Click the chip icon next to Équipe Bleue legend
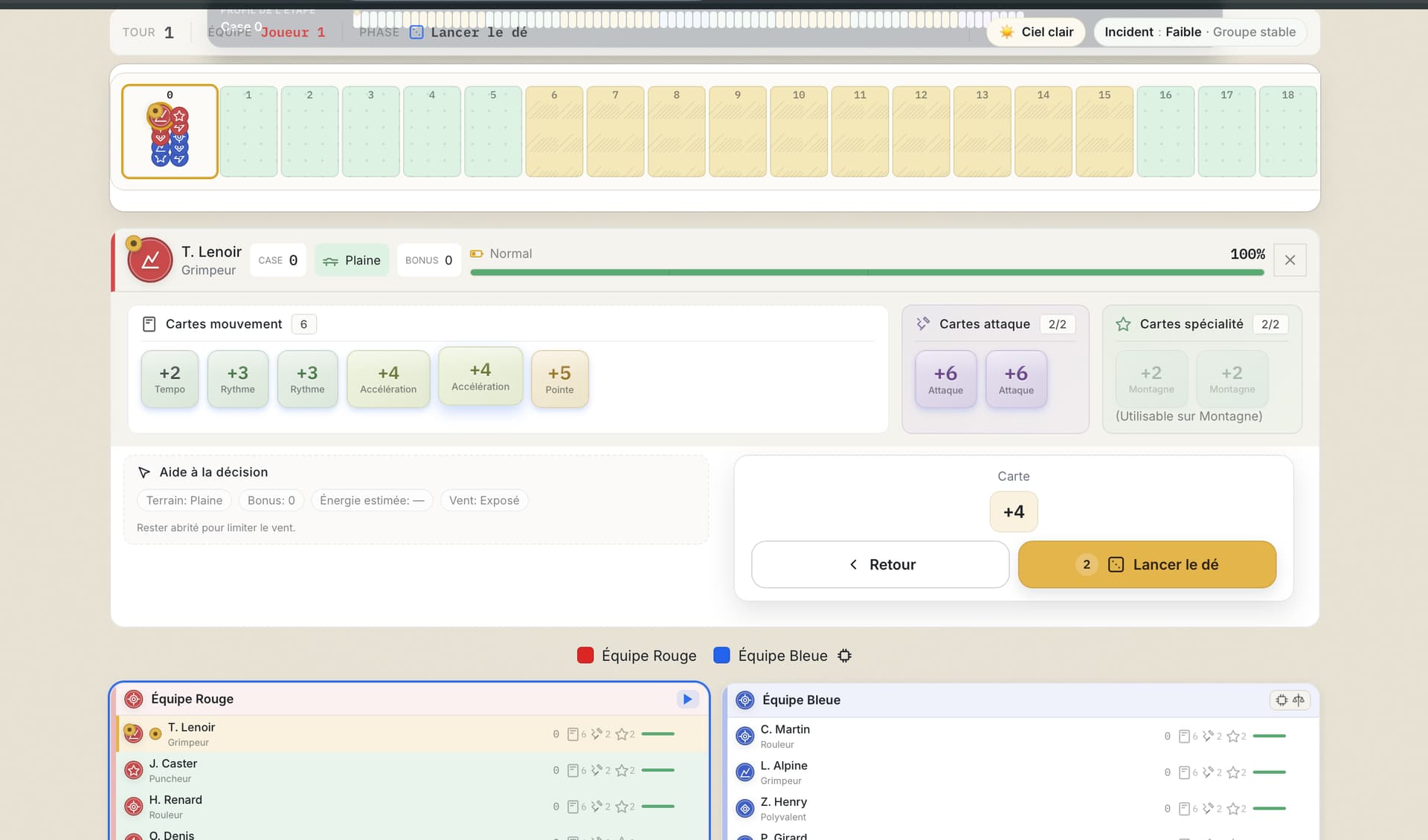This screenshot has height=840, width=1428. coord(844,656)
